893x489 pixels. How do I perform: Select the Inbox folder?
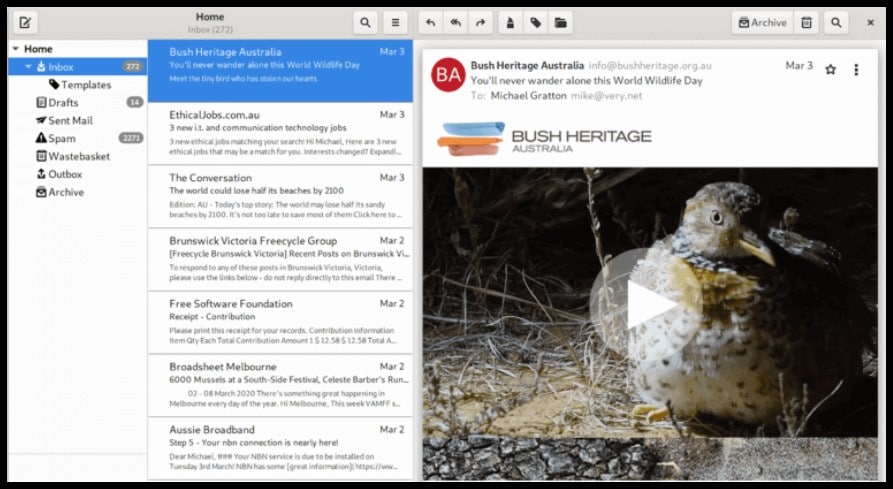click(77, 67)
